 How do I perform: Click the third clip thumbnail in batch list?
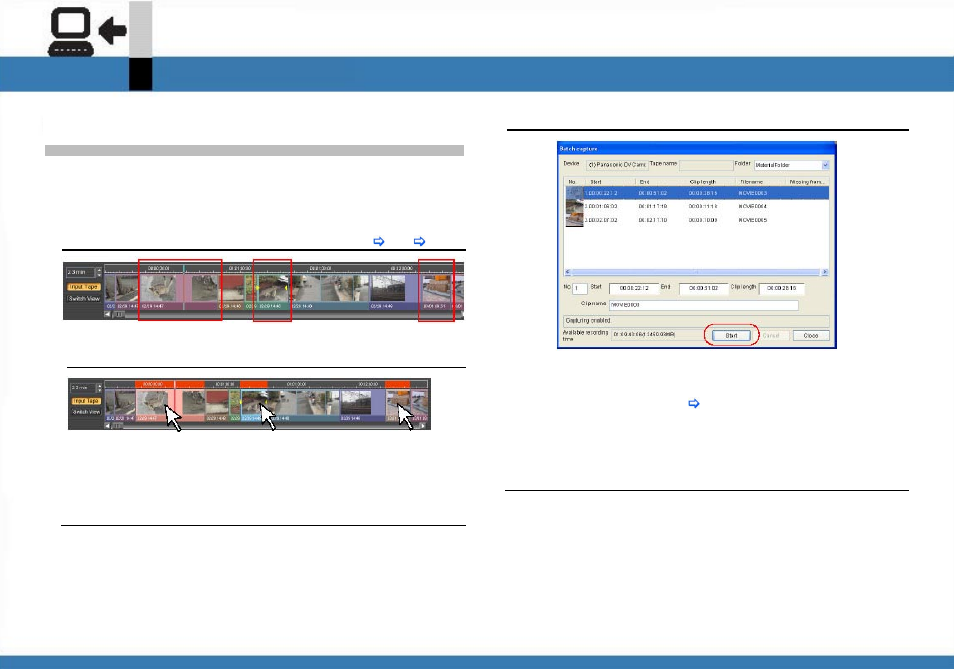click(574, 220)
